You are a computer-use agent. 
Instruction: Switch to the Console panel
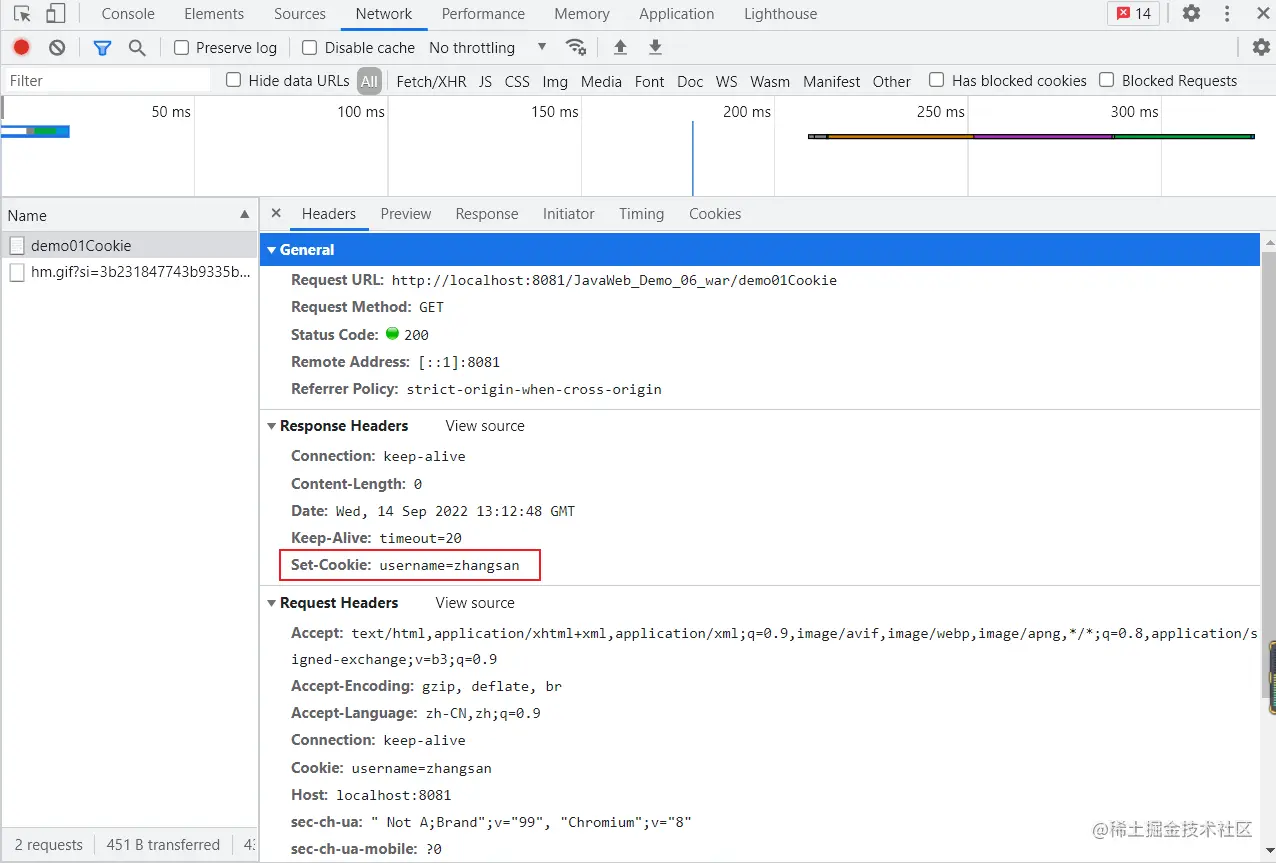[x=128, y=14]
